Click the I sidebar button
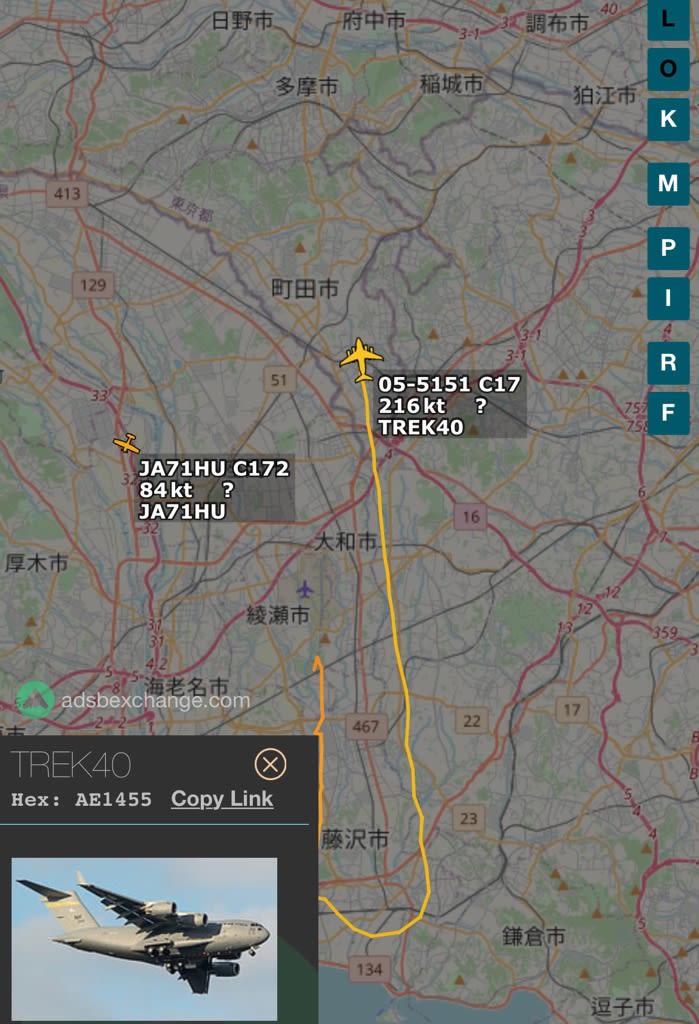 point(668,298)
